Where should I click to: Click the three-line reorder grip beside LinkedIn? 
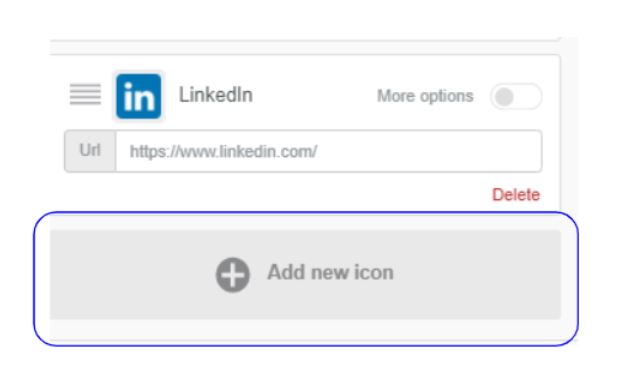coord(85,94)
